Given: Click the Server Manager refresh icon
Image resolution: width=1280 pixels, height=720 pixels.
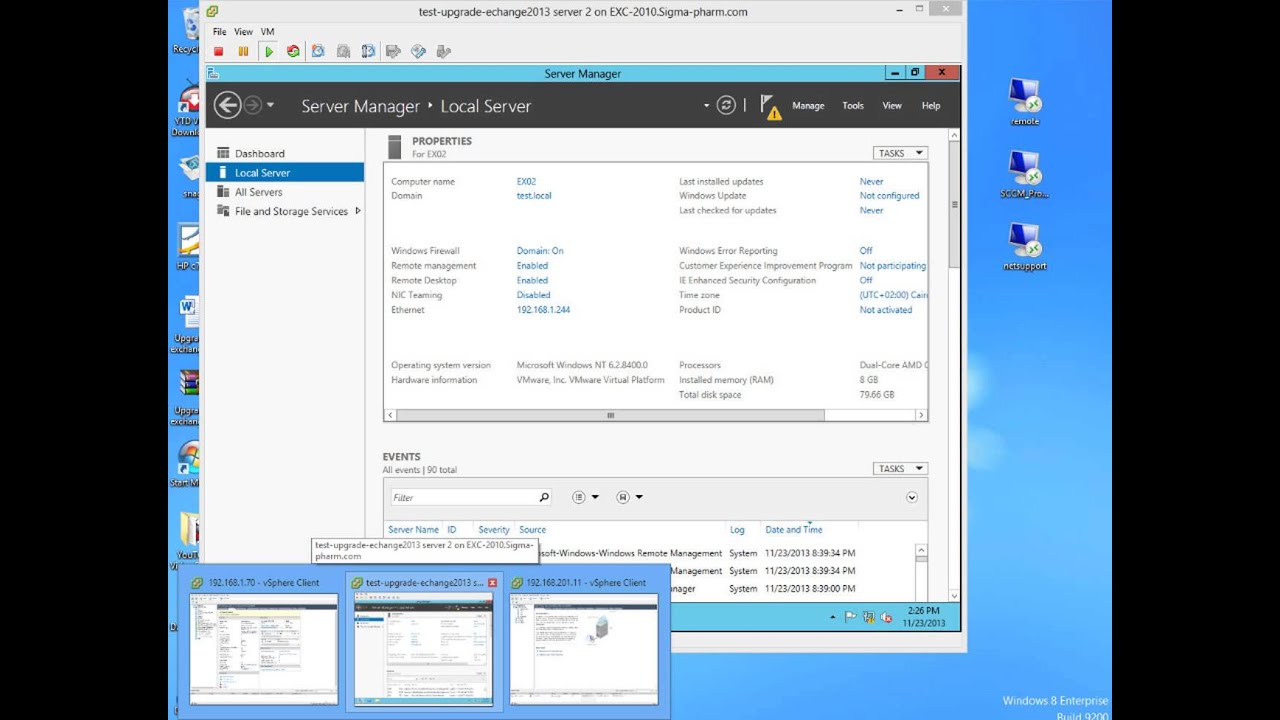Looking at the screenshot, I should point(726,106).
